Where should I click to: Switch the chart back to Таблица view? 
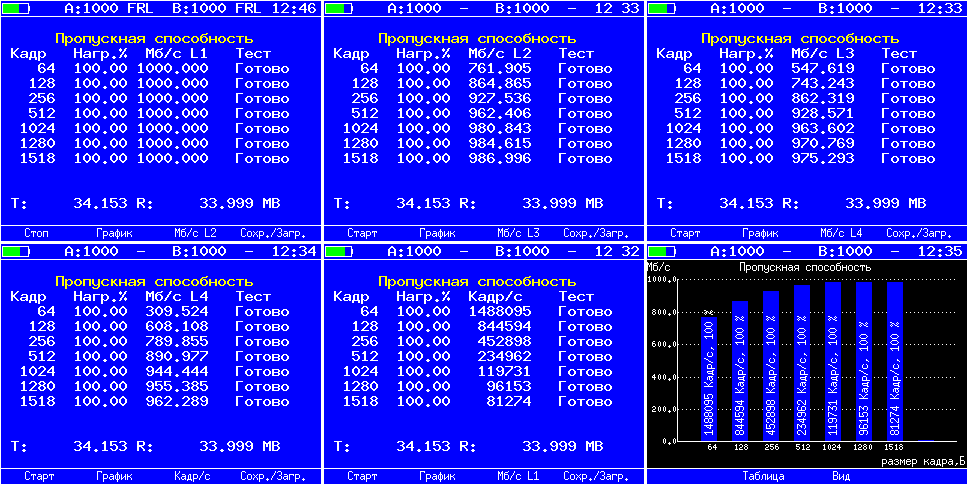tap(764, 476)
